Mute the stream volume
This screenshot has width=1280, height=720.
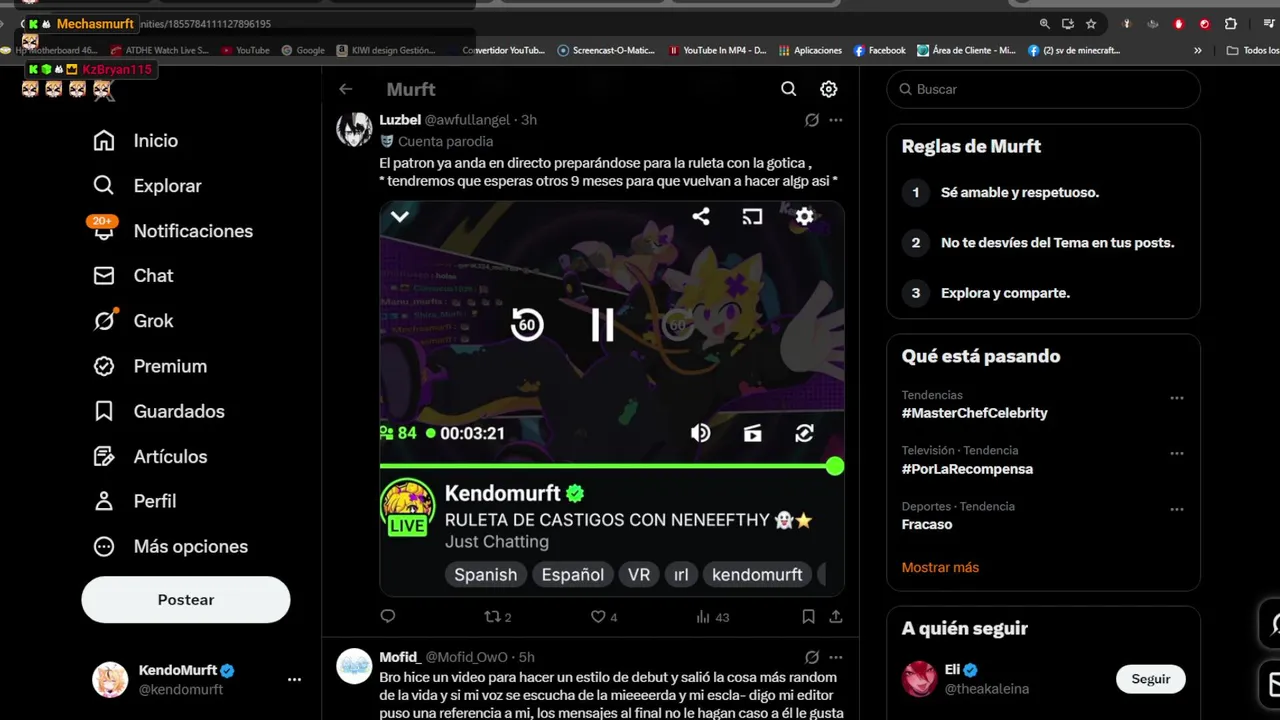coord(700,433)
